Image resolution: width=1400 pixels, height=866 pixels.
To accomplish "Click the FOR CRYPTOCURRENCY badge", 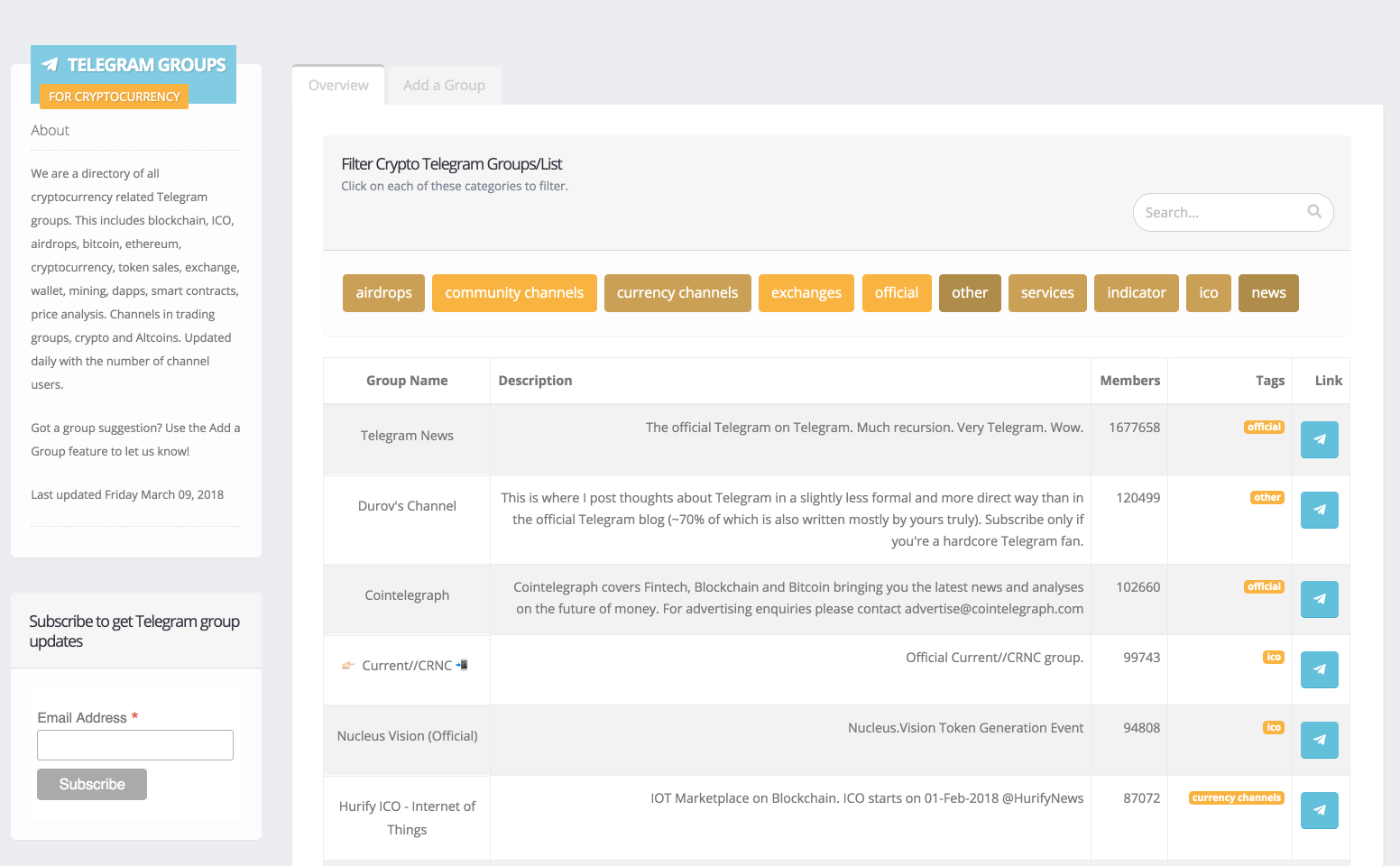I will (114, 97).
